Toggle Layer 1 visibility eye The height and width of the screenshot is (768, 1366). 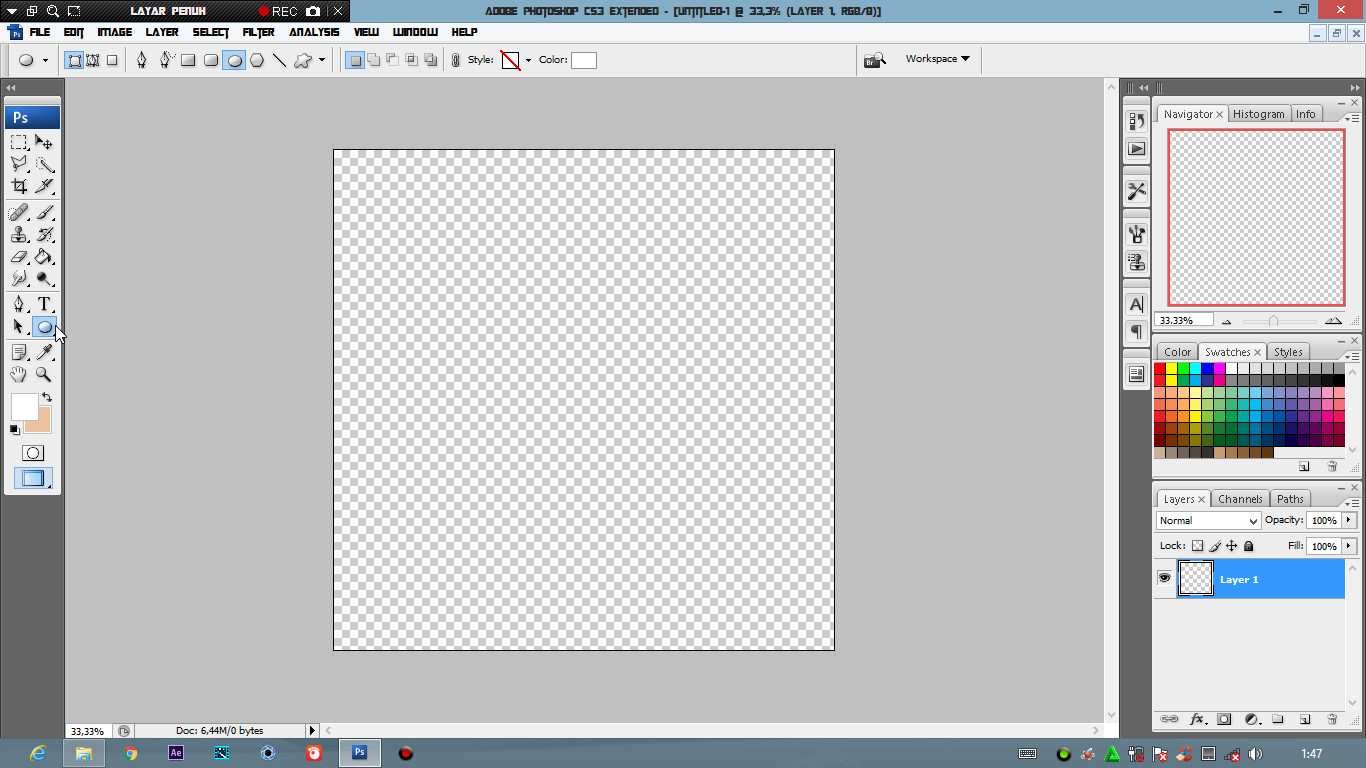(1164, 579)
